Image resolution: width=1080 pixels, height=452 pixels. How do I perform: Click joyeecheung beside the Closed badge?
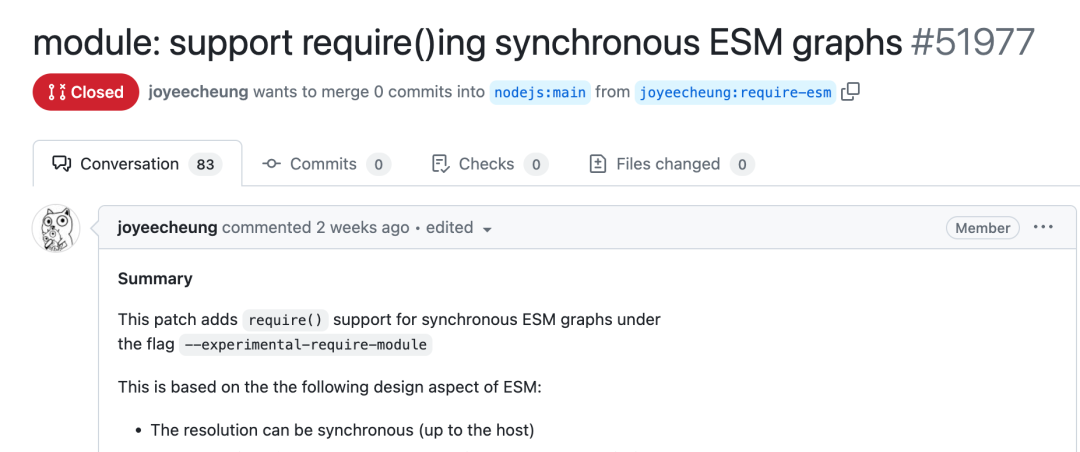(x=198, y=92)
